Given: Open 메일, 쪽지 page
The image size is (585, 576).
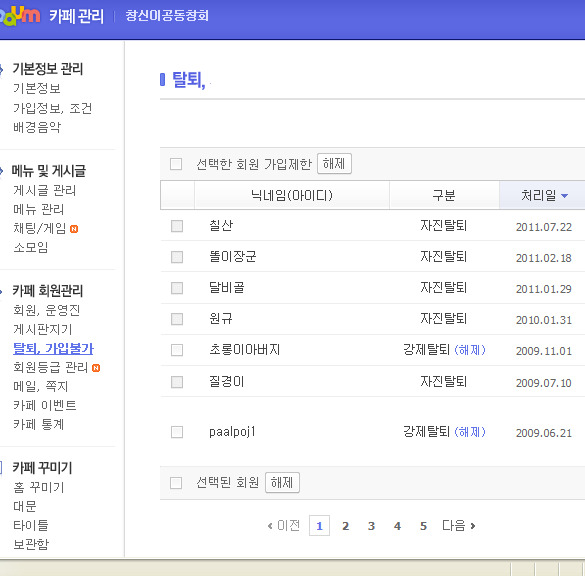Looking at the screenshot, I should [41, 386].
